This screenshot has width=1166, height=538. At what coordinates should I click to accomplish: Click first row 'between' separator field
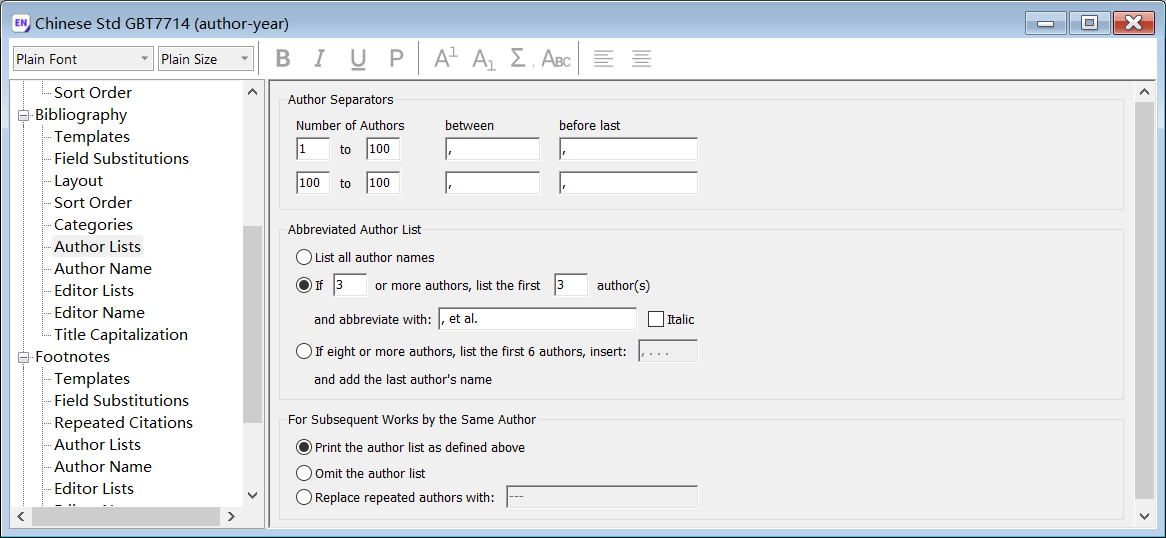coord(493,149)
